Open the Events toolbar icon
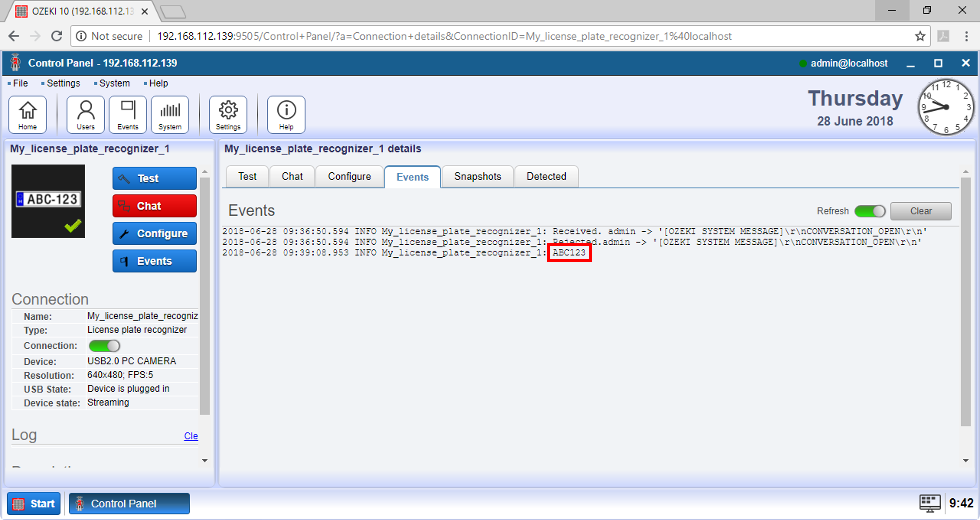The width and height of the screenshot is (980, 520). (x=128, y=114)
